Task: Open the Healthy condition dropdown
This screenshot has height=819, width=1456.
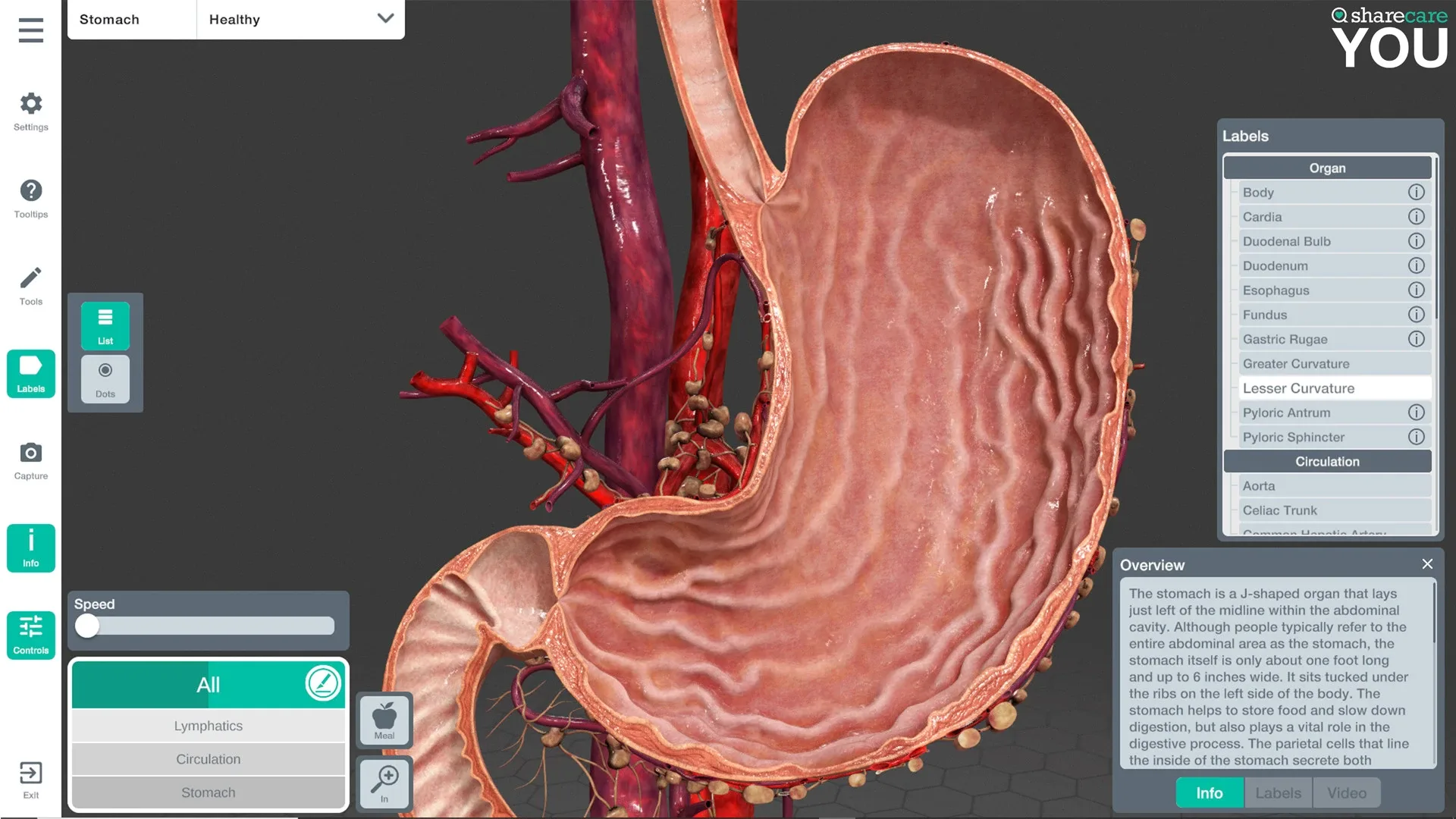Action: [300, 19]
